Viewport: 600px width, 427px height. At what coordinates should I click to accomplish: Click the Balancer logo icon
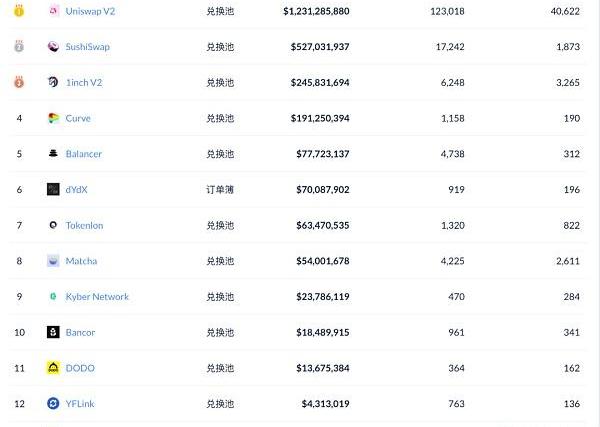pyautogui.click(x=53, y=154)
